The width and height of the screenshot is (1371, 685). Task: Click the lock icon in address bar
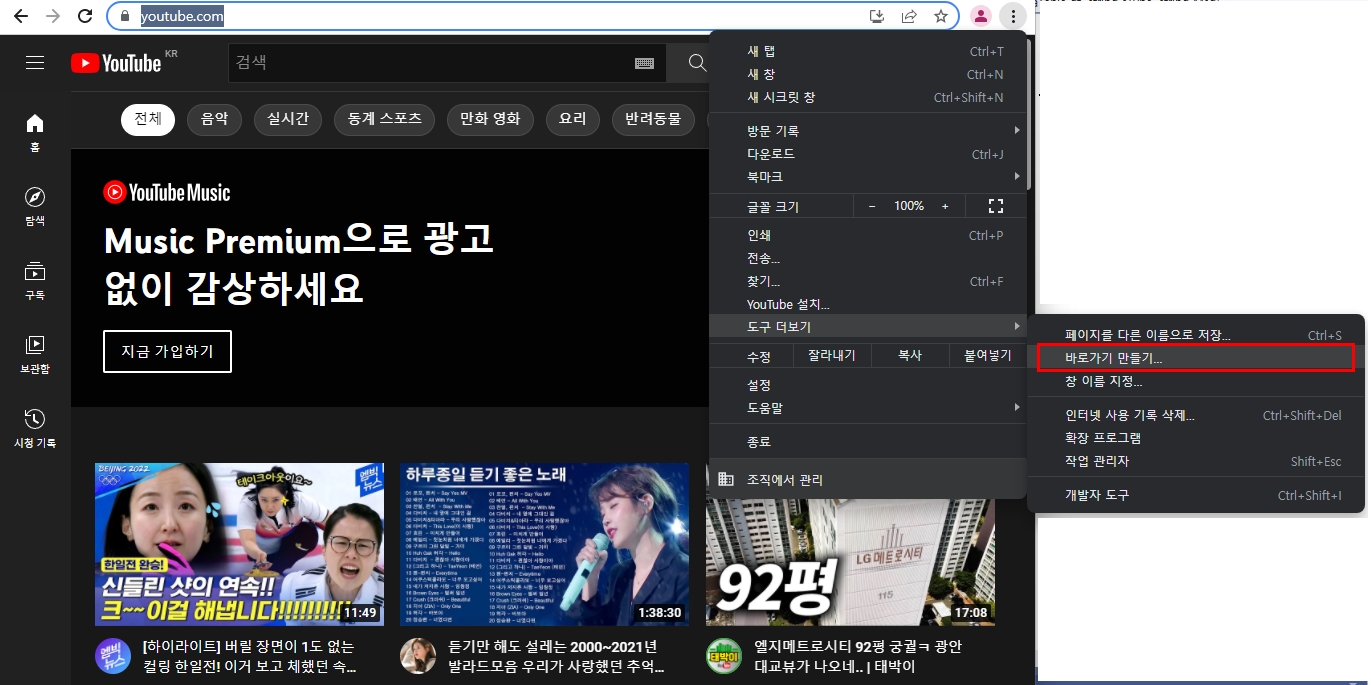pyautogui.click(x=126, y=16)
